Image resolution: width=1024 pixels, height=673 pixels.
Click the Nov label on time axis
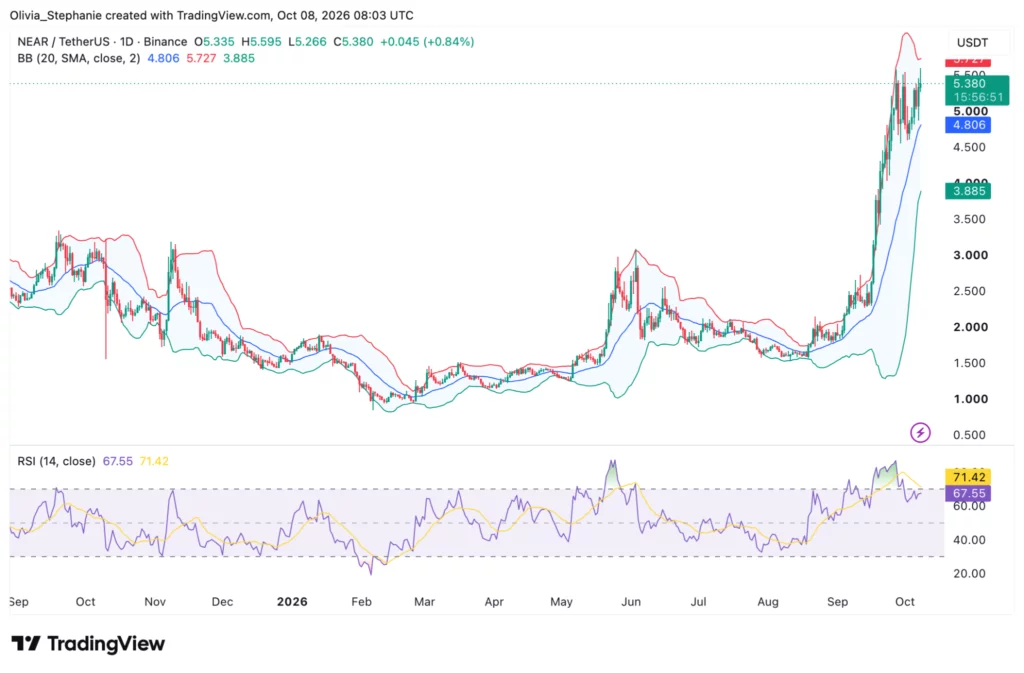point(155,602)
